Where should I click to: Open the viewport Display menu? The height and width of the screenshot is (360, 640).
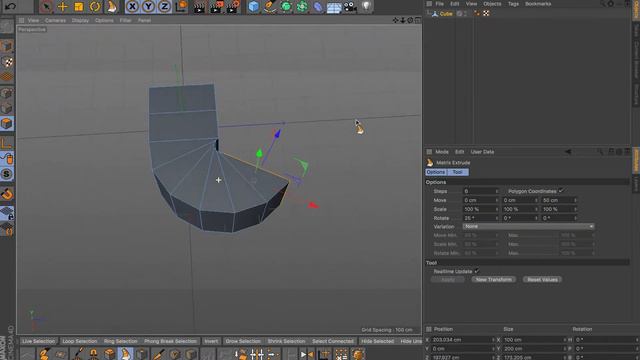click(x=80, y=20)
